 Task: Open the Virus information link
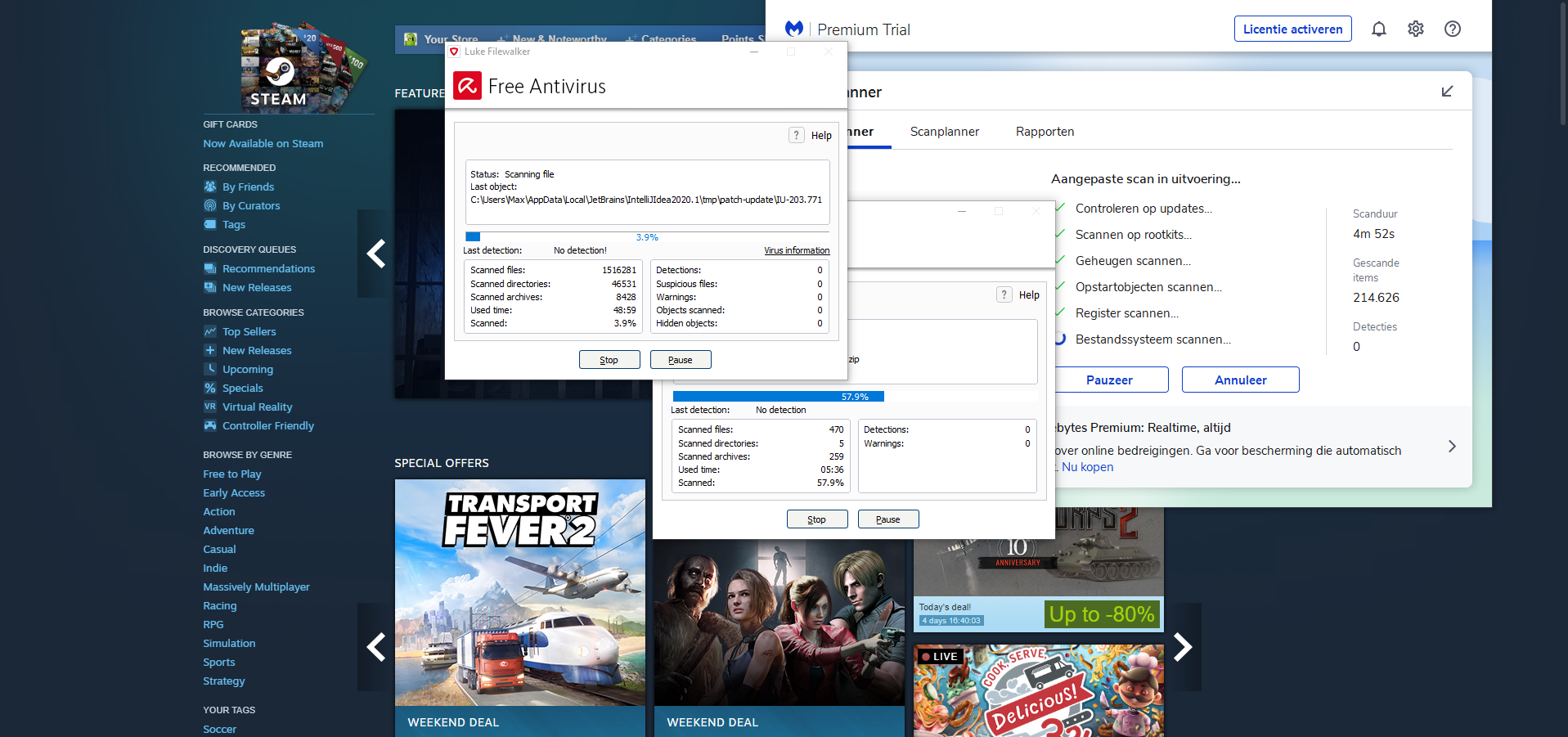coord(796,251)
